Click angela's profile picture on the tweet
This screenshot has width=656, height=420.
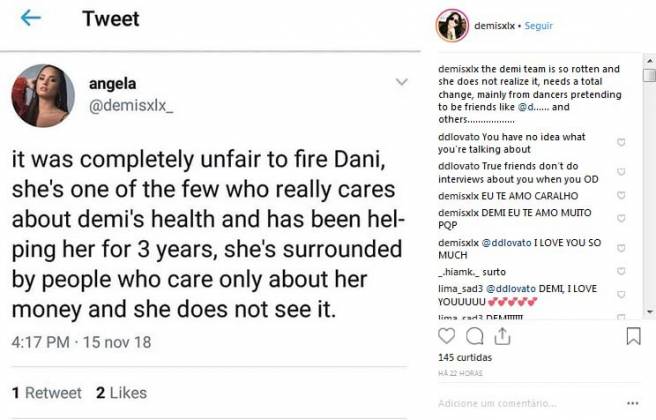pyautogui.click(x=41, y=102)
